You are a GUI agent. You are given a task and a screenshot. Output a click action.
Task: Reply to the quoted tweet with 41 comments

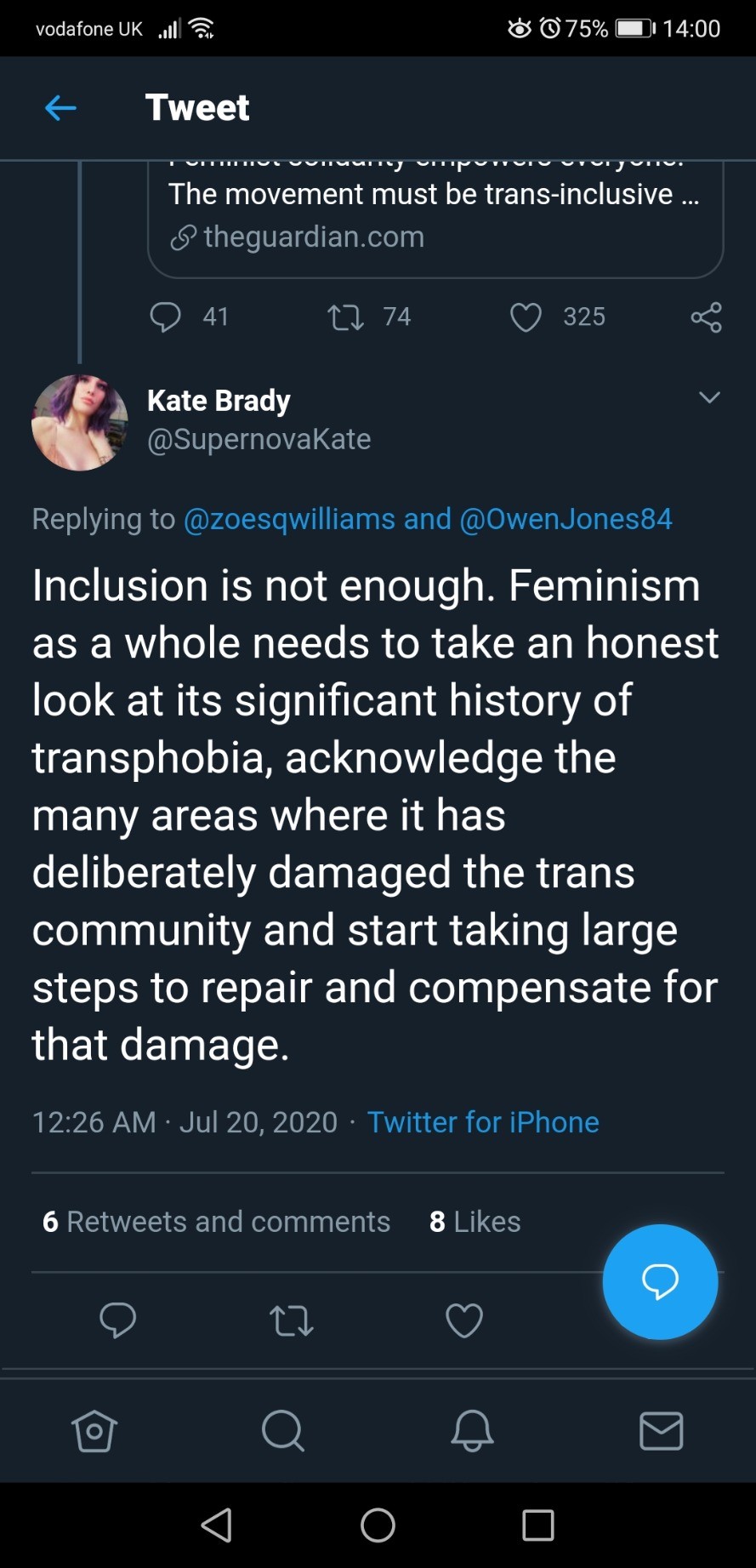pos(165,317)
